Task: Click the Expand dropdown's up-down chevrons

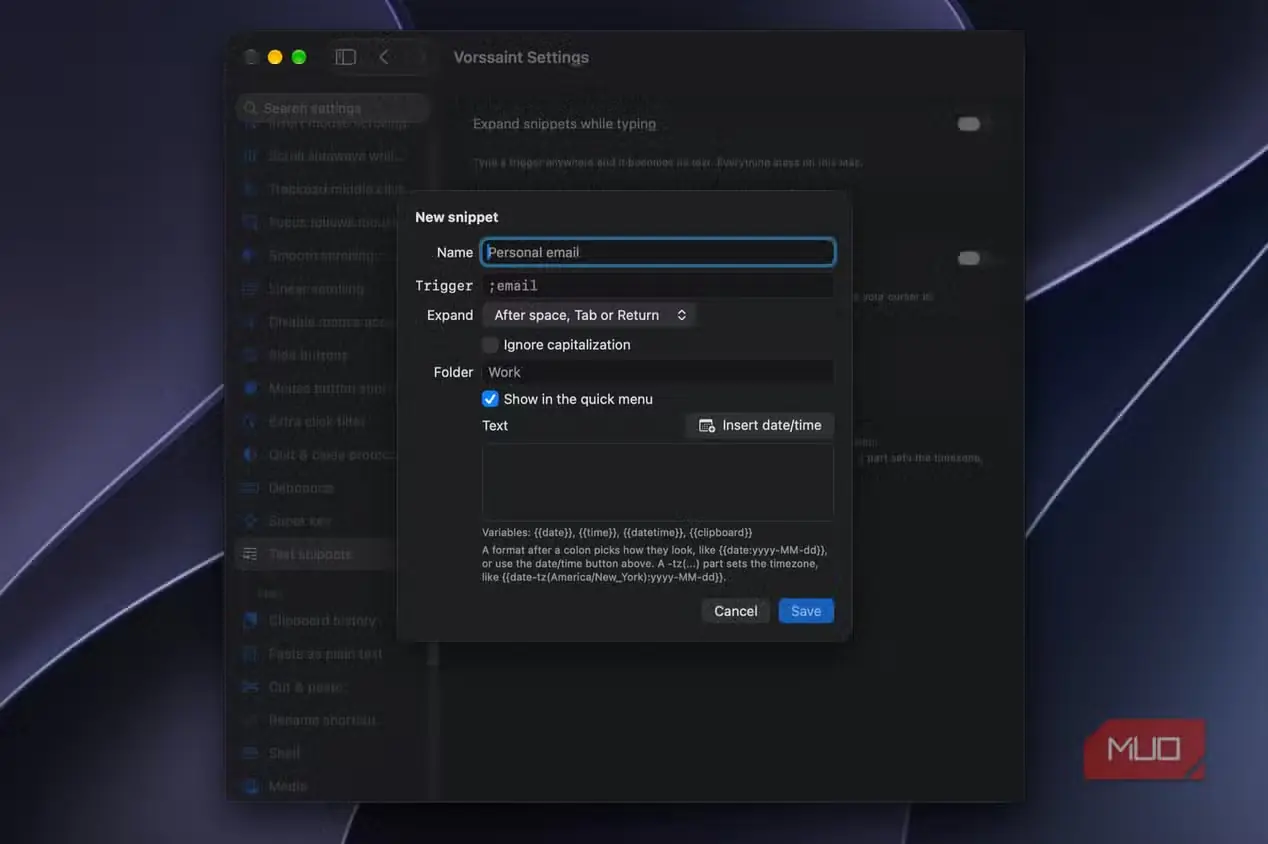Action: (682, 315)
